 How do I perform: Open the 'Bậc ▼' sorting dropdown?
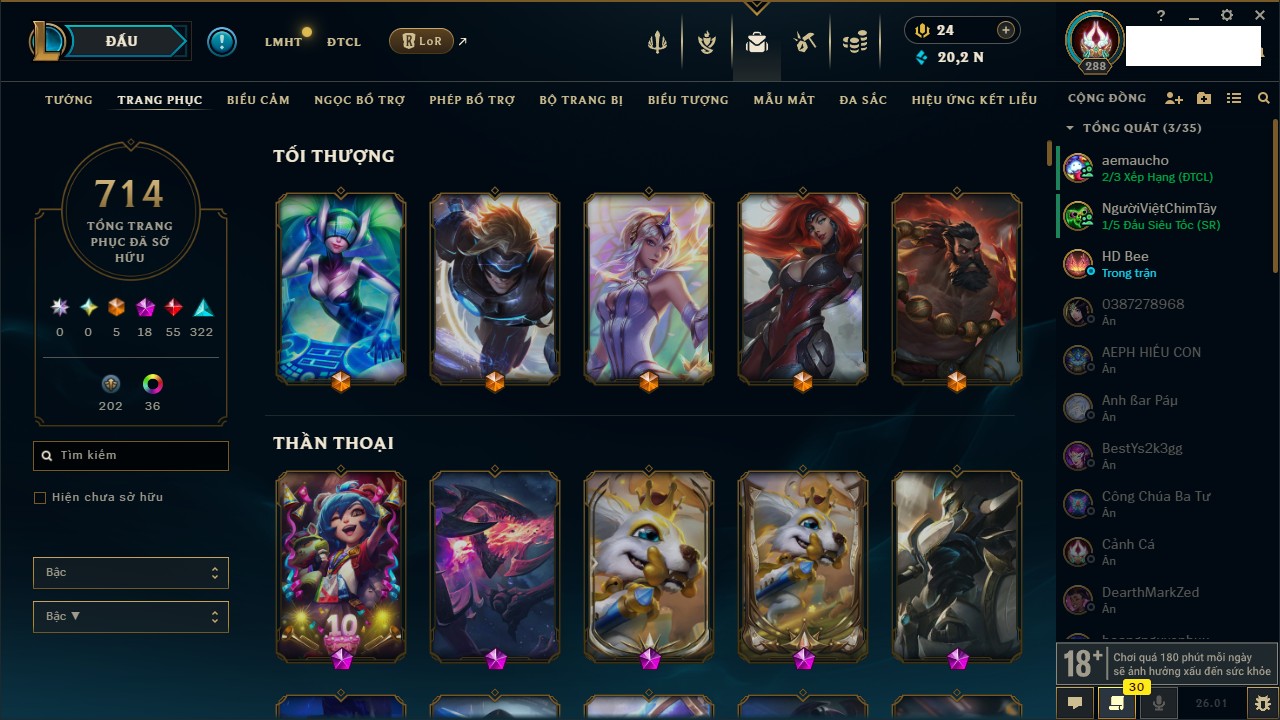pos(131,617)
